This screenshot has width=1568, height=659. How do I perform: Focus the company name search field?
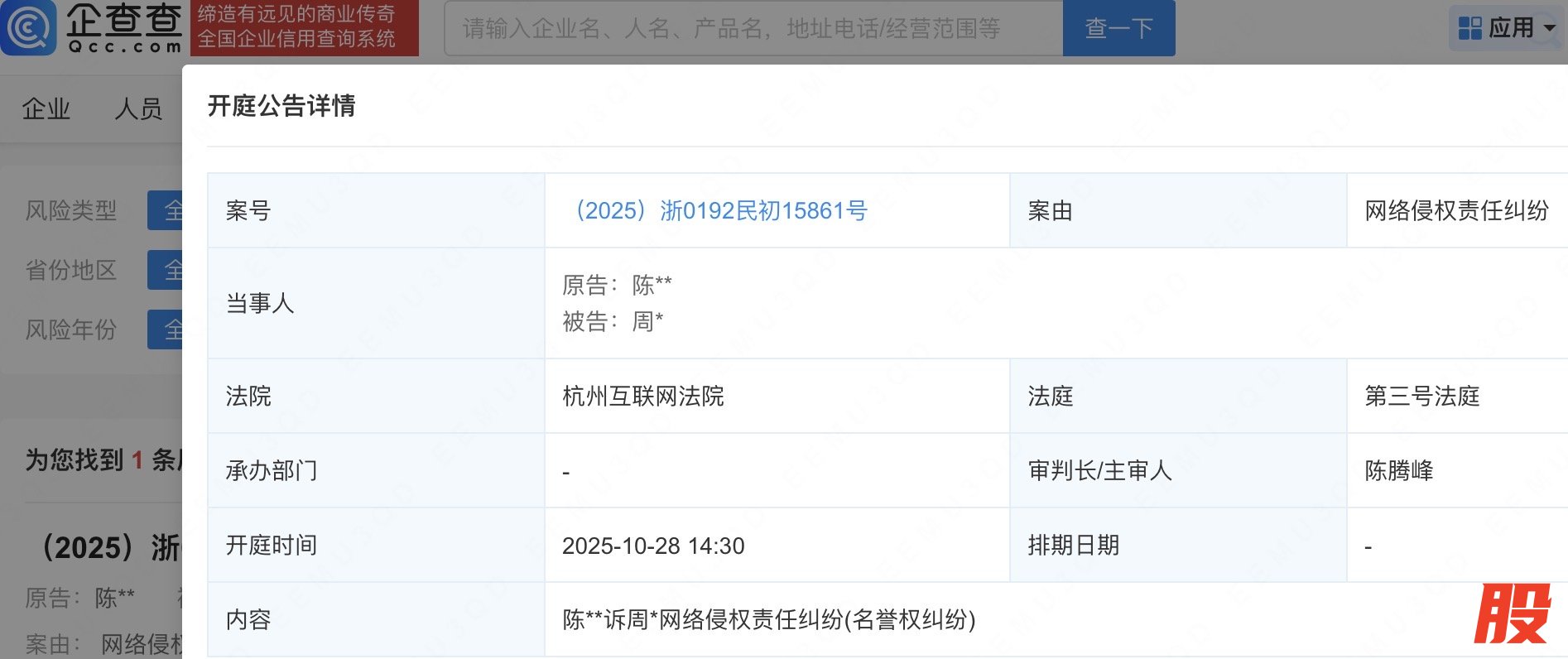pyautogui.click(x=753, y=29)
